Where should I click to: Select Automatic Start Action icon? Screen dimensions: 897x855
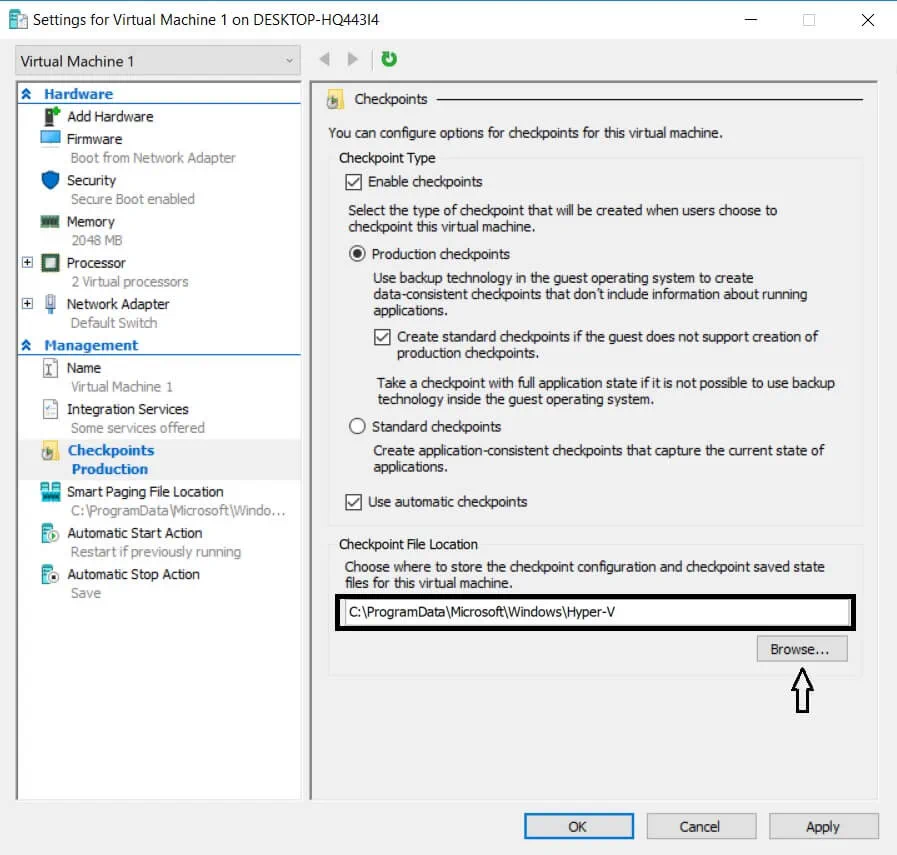[x=50, y=533]
